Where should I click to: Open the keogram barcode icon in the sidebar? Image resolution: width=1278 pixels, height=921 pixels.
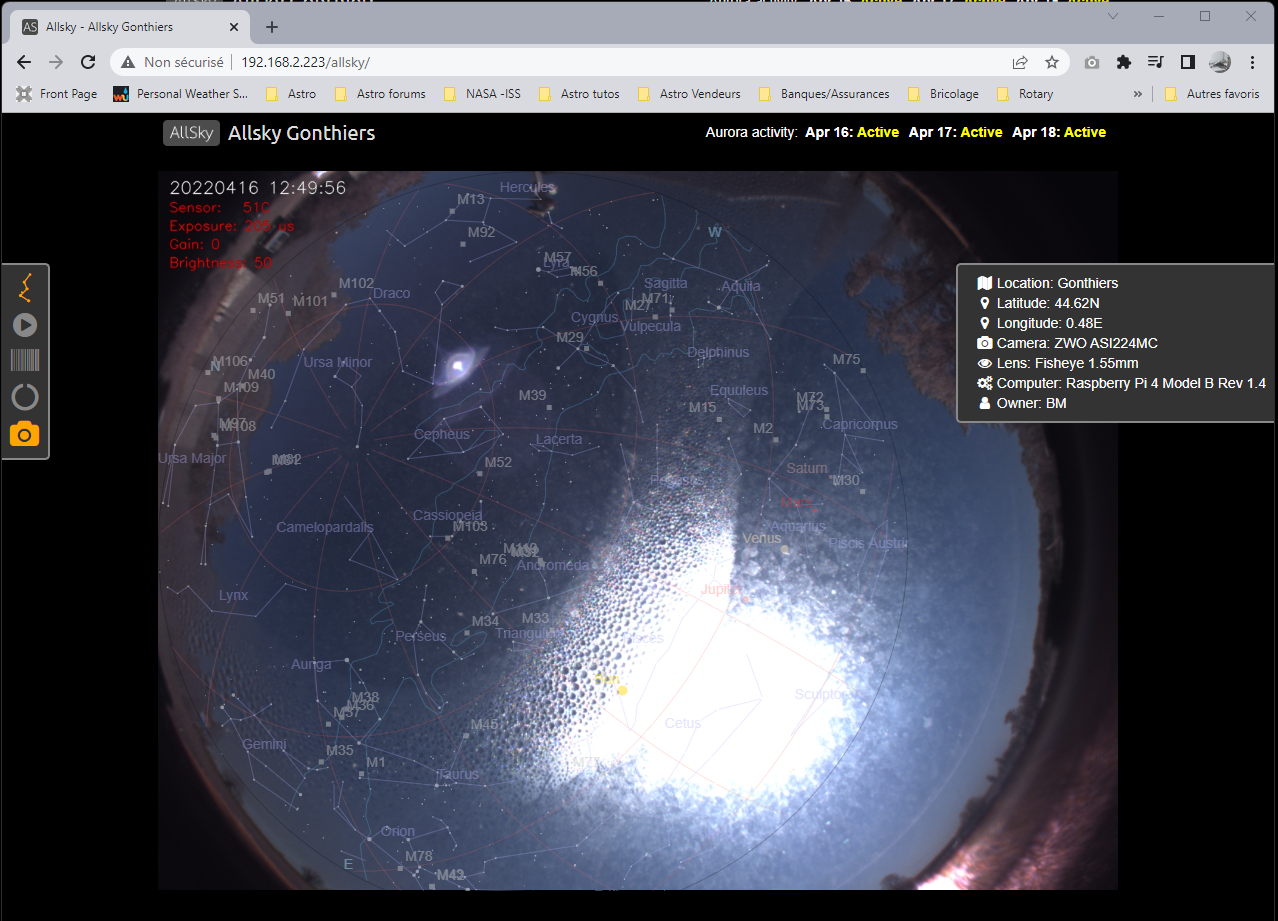(x=25, y=361)
